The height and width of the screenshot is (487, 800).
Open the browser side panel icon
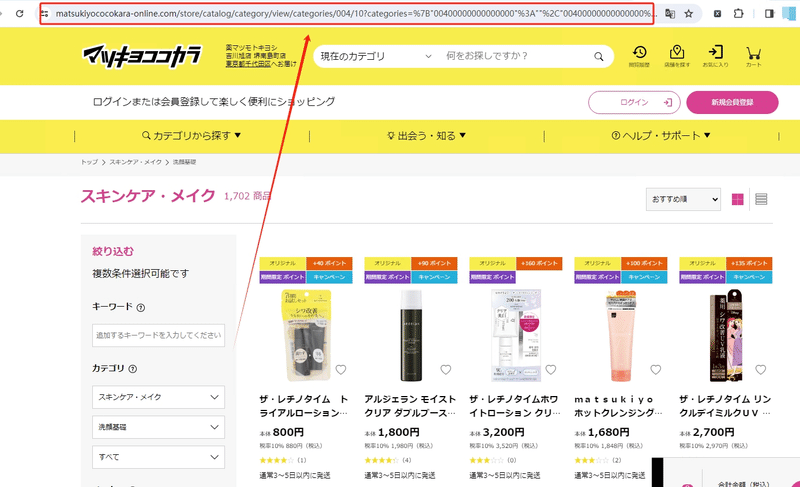tap(769, 14)
